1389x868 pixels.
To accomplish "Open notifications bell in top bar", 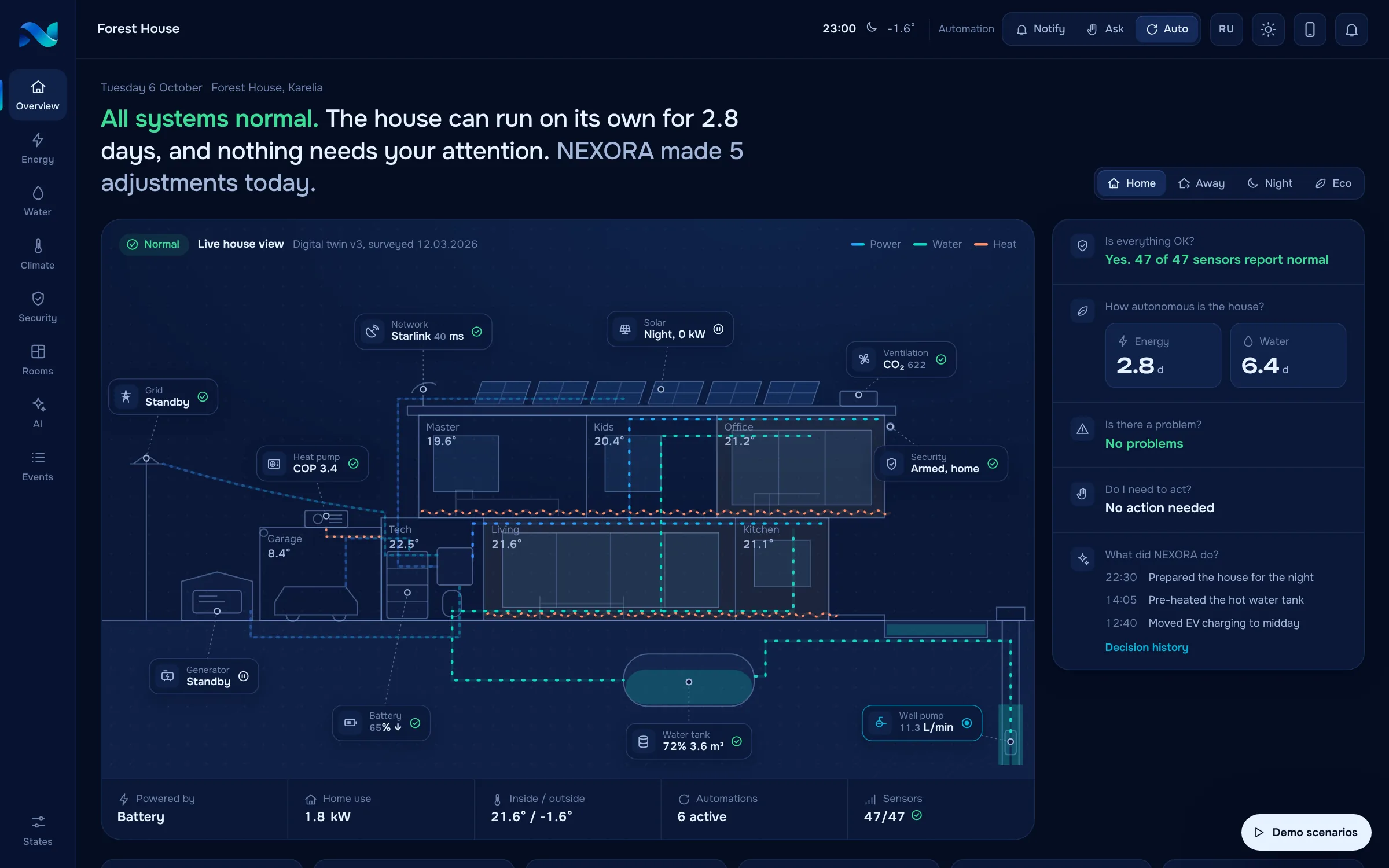I will click(x=1351, y=29).
